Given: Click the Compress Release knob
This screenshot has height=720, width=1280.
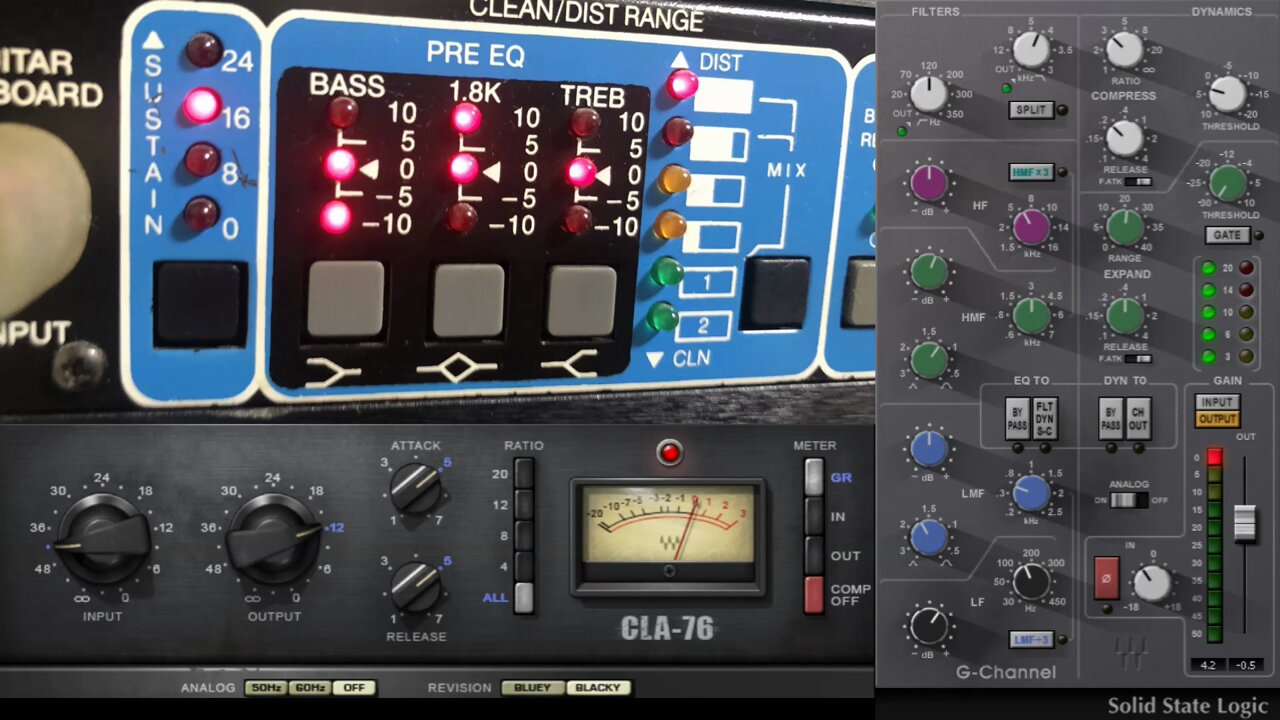Looking at the screenshot, I should [x=1125, y=139].
